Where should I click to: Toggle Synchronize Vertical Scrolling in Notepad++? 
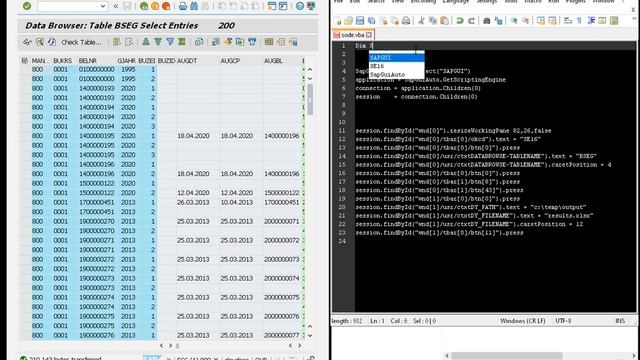coord(541,20)
